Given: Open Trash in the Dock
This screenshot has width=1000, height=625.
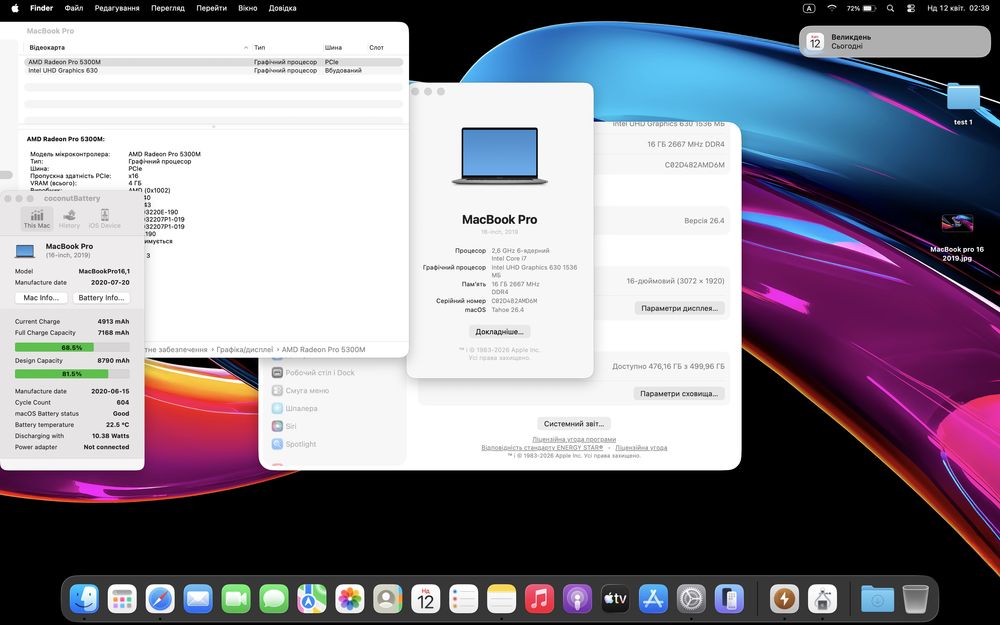Looking at the screenshot, I should 916,599.
